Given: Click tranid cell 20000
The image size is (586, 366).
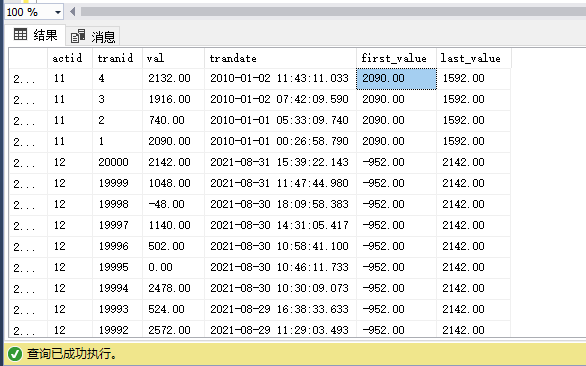Looking at the screenshot, I should coord(117,163).
